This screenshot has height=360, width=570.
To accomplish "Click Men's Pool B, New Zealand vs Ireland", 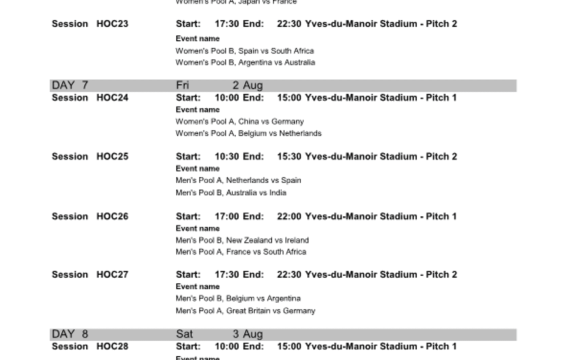I will coord(242,240).
